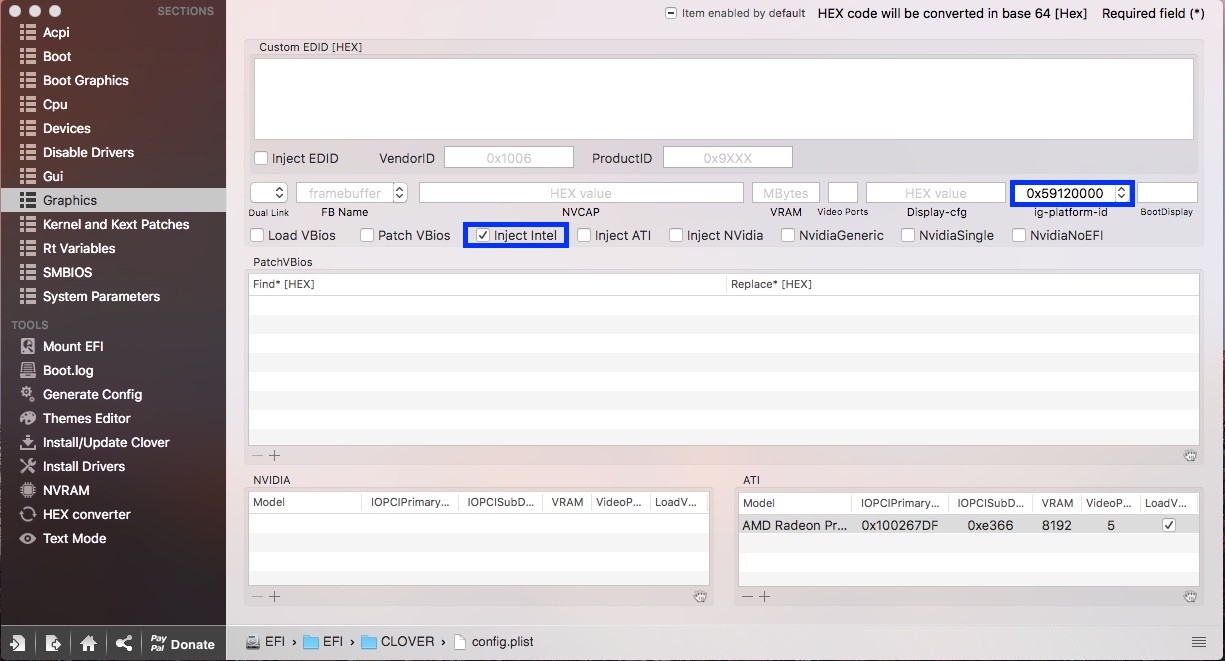Add a row to ATI table
Screen dimensions: 1225x661
tap(764, 597)
